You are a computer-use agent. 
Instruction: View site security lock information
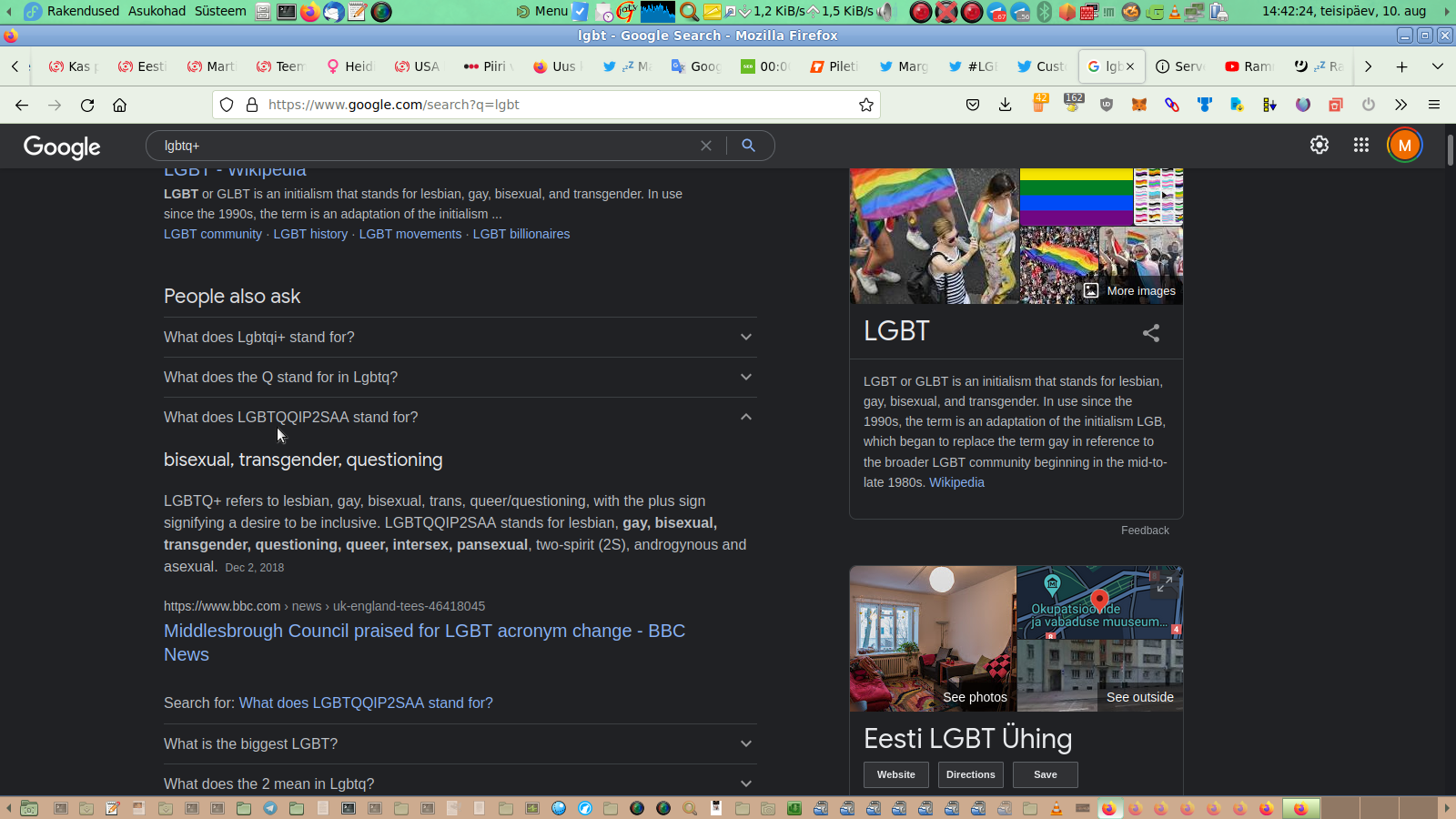[252, 105]
